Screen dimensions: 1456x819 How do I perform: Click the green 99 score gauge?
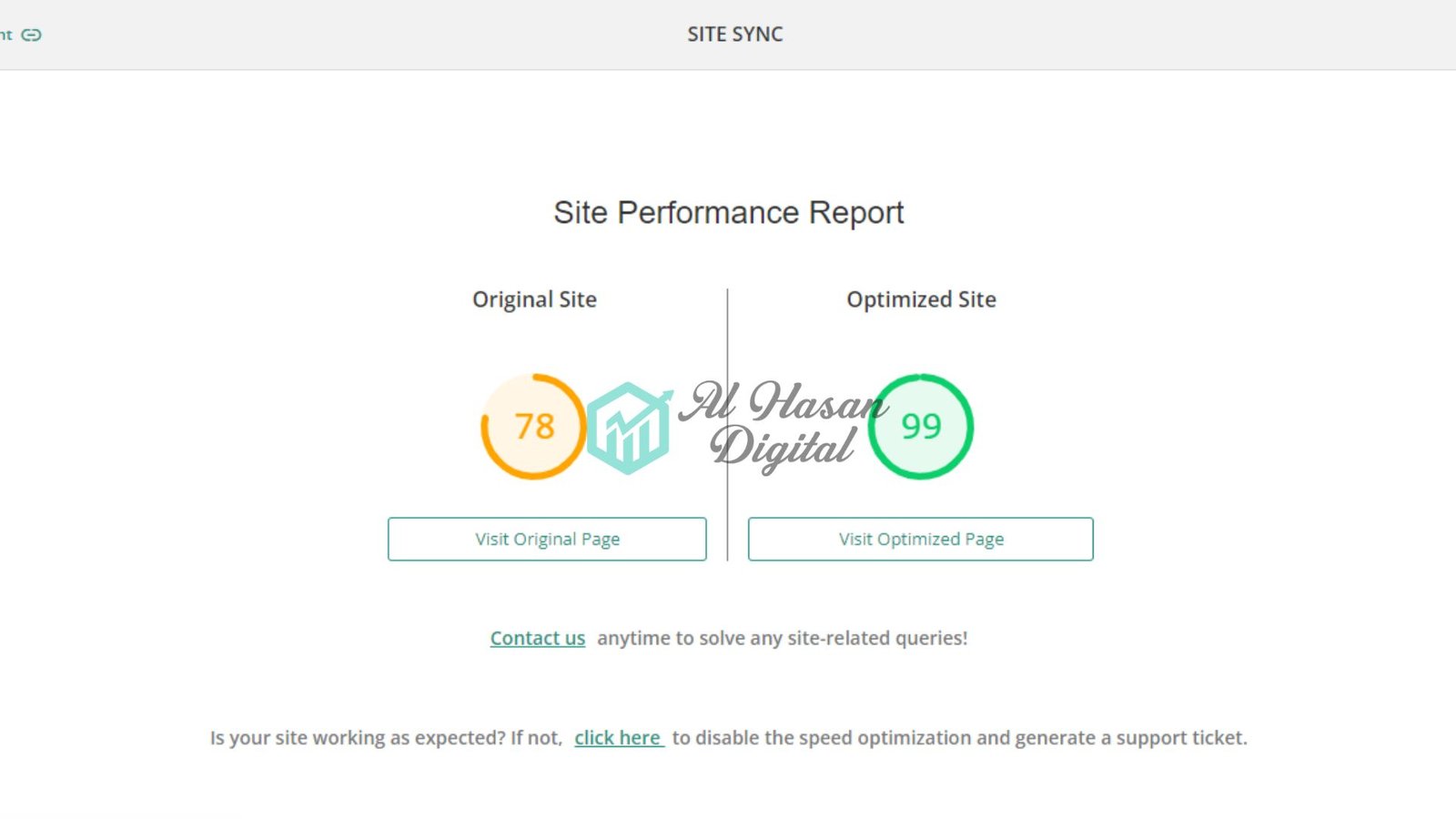(x=921, y=426)
